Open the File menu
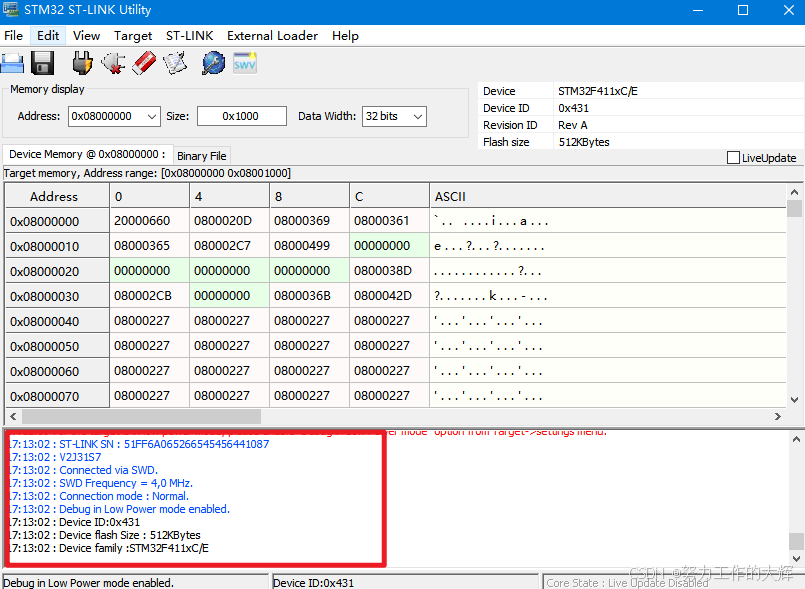805x589 pixels. point(13,36)
